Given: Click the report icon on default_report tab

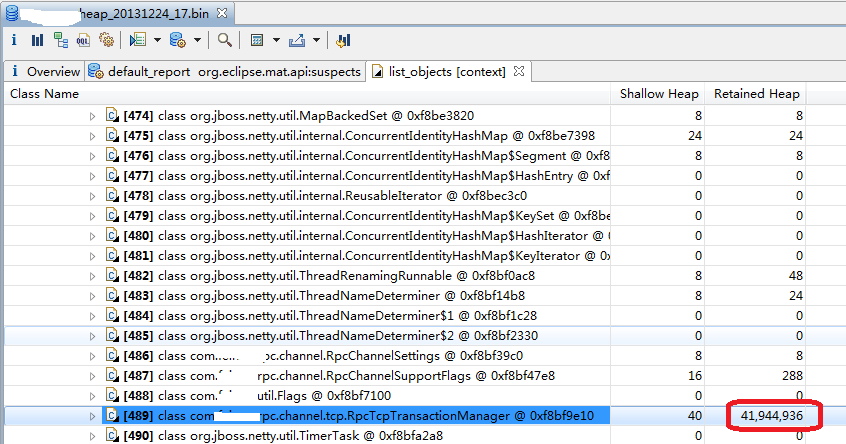Looking at the screenshot, I should tap(95, 71).
